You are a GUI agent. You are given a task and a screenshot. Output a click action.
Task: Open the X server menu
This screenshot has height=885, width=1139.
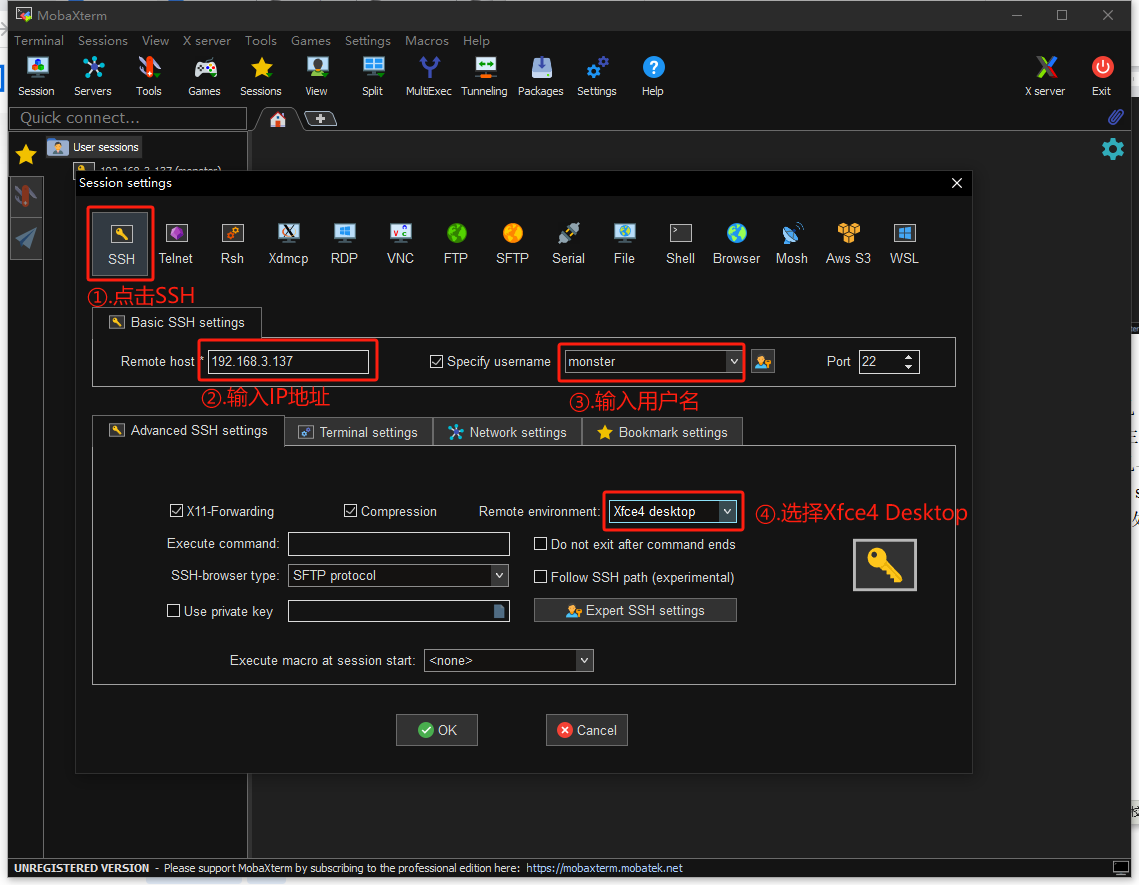[206, 41]
